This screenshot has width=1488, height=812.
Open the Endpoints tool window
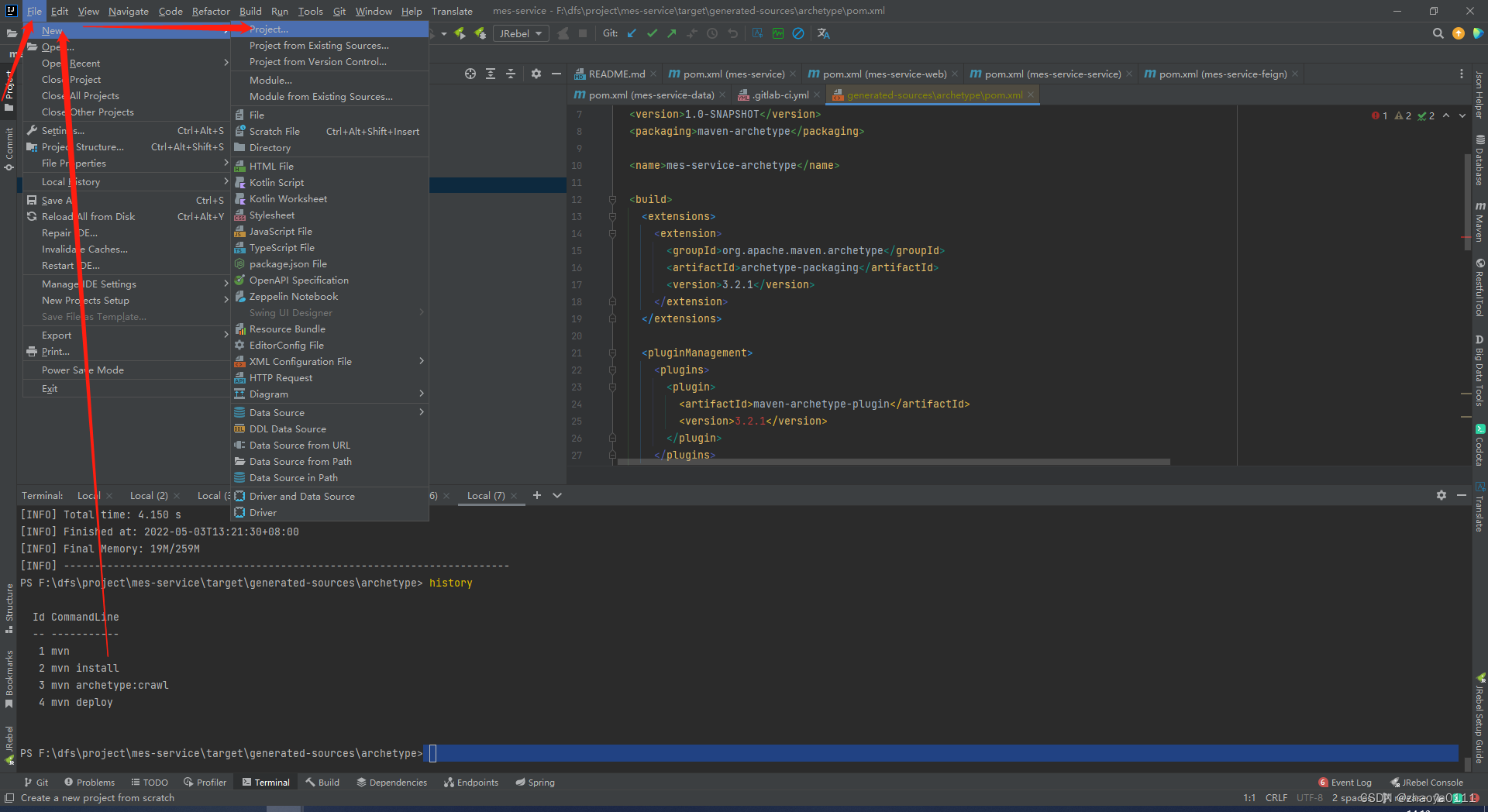coord(471,783)
